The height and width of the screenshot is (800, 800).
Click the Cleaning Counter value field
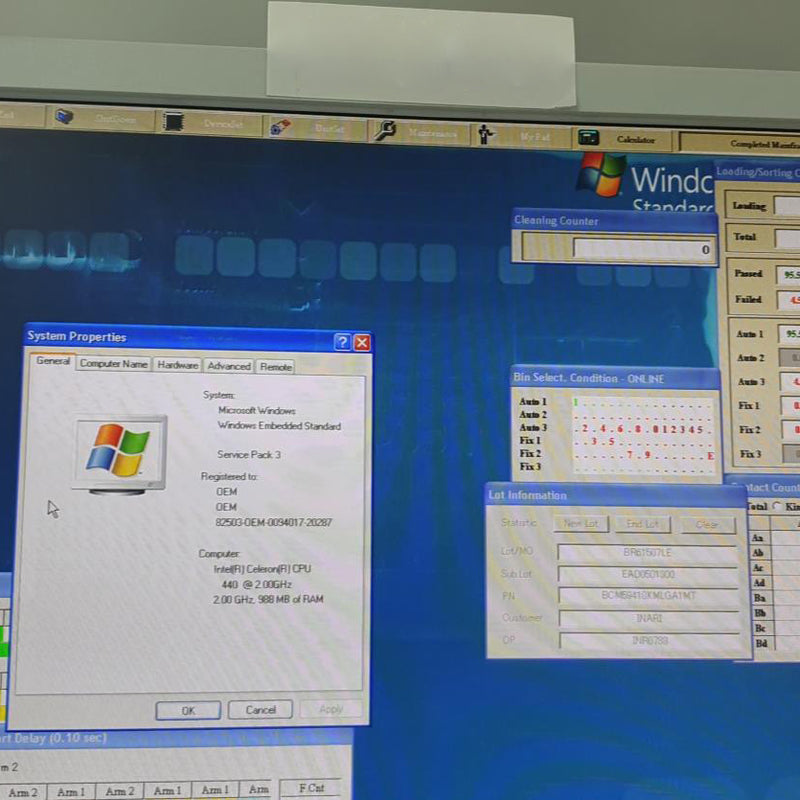pyautogui.click(x=643, y=249)
